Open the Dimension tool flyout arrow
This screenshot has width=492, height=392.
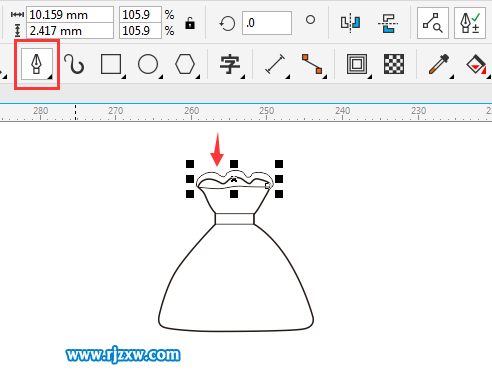[x=288, y=77]
